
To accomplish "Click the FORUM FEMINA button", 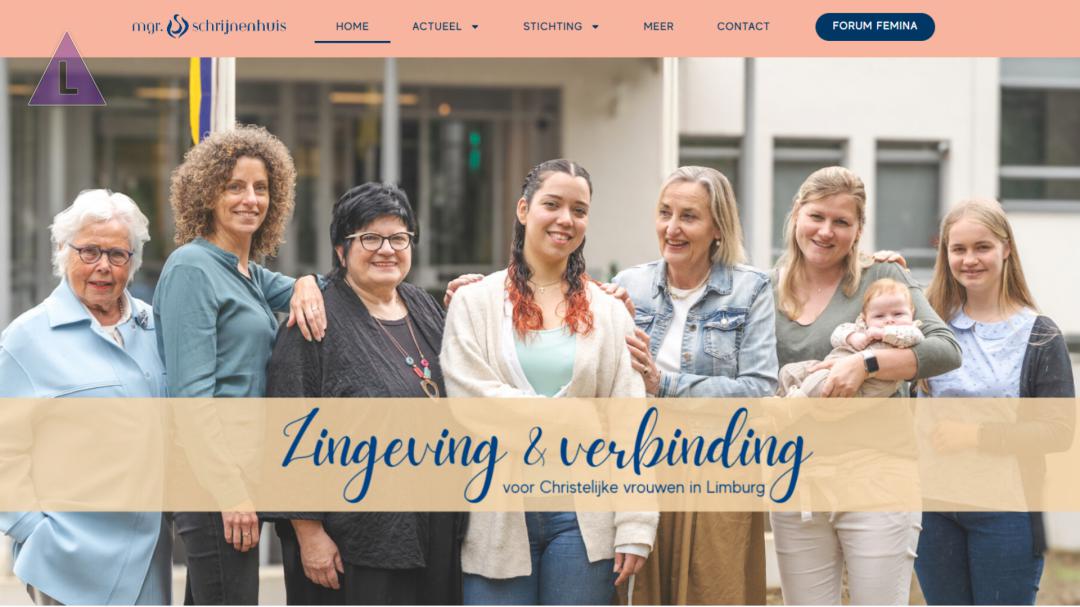I will (x=875, y=26).
